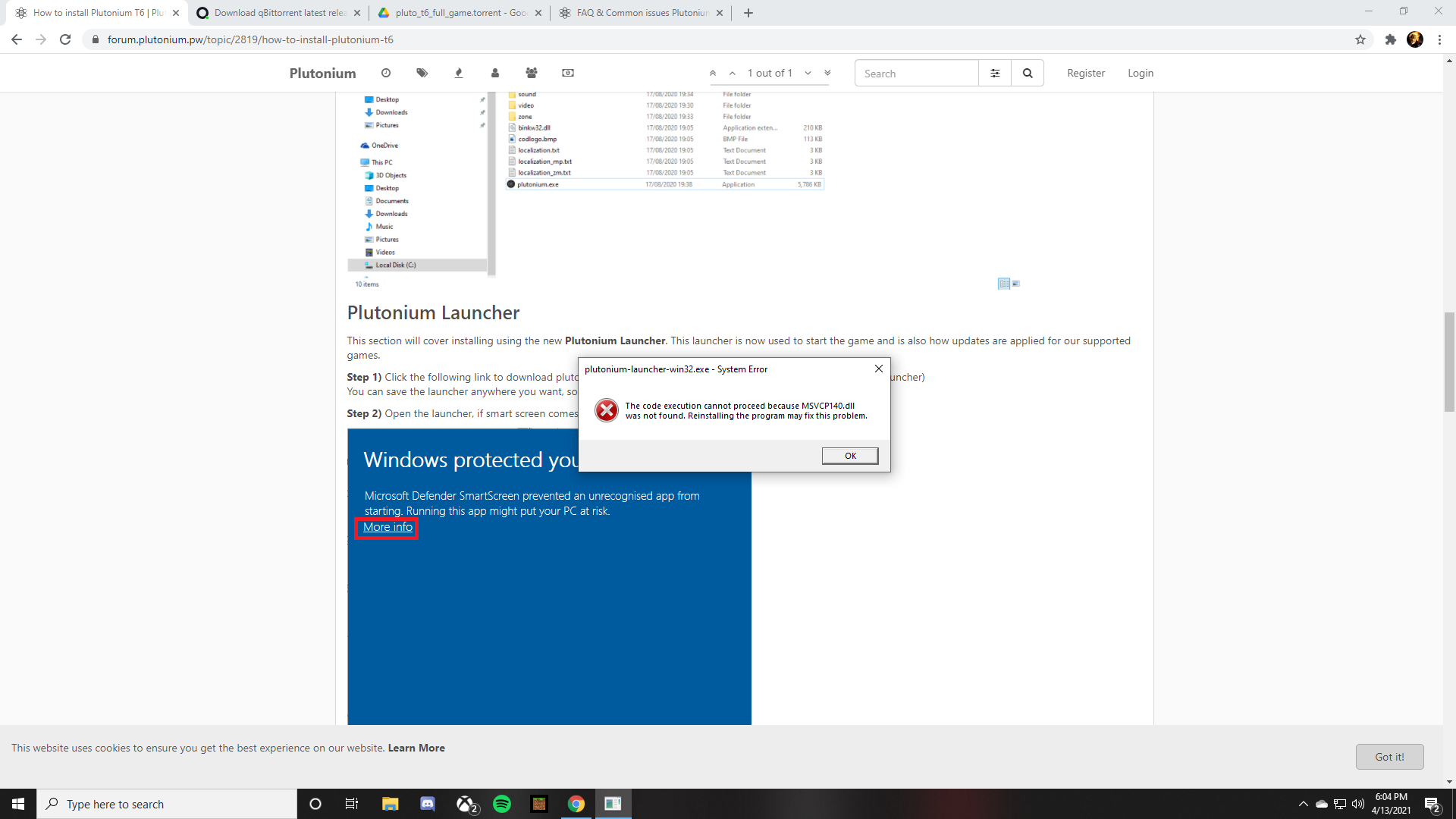This screenshot has width=1456, height=819.
Task: Open Chrome three-dot menu
Action: [1439, 39]
